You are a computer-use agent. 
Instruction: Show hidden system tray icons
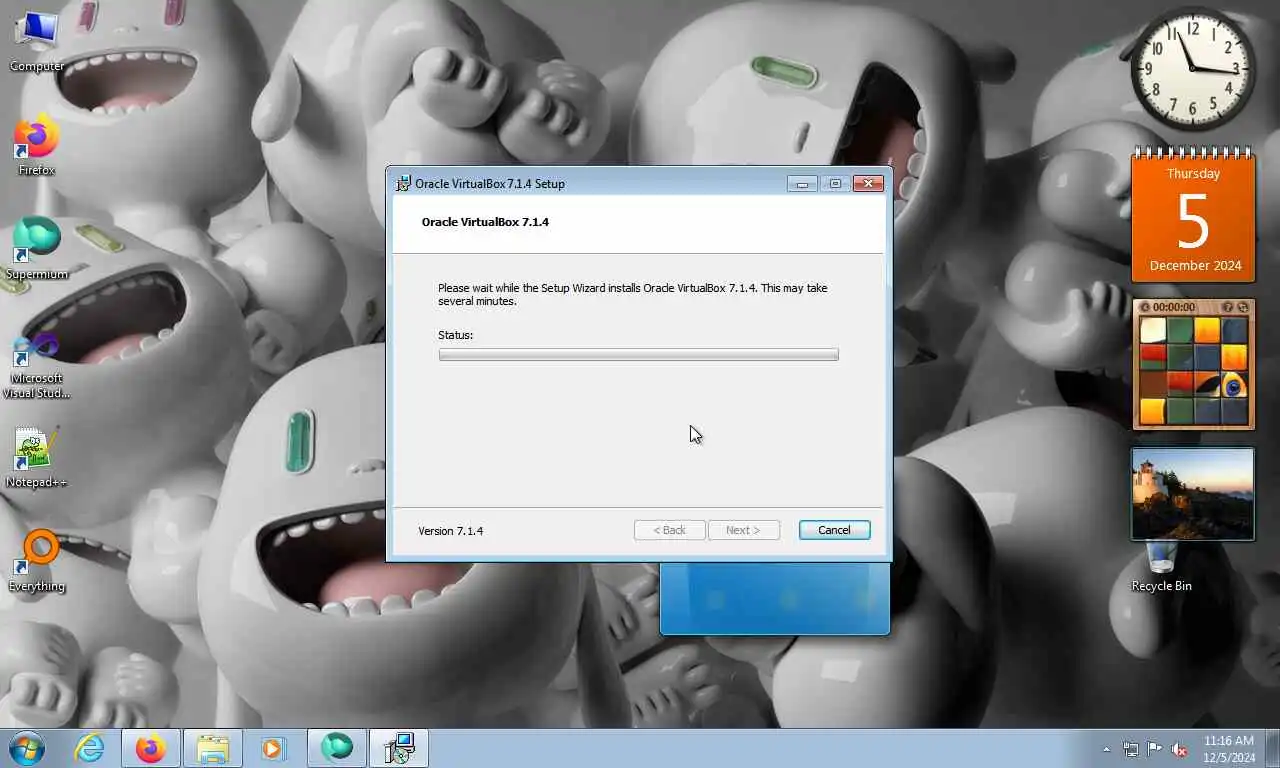(x=1106, y=749)
